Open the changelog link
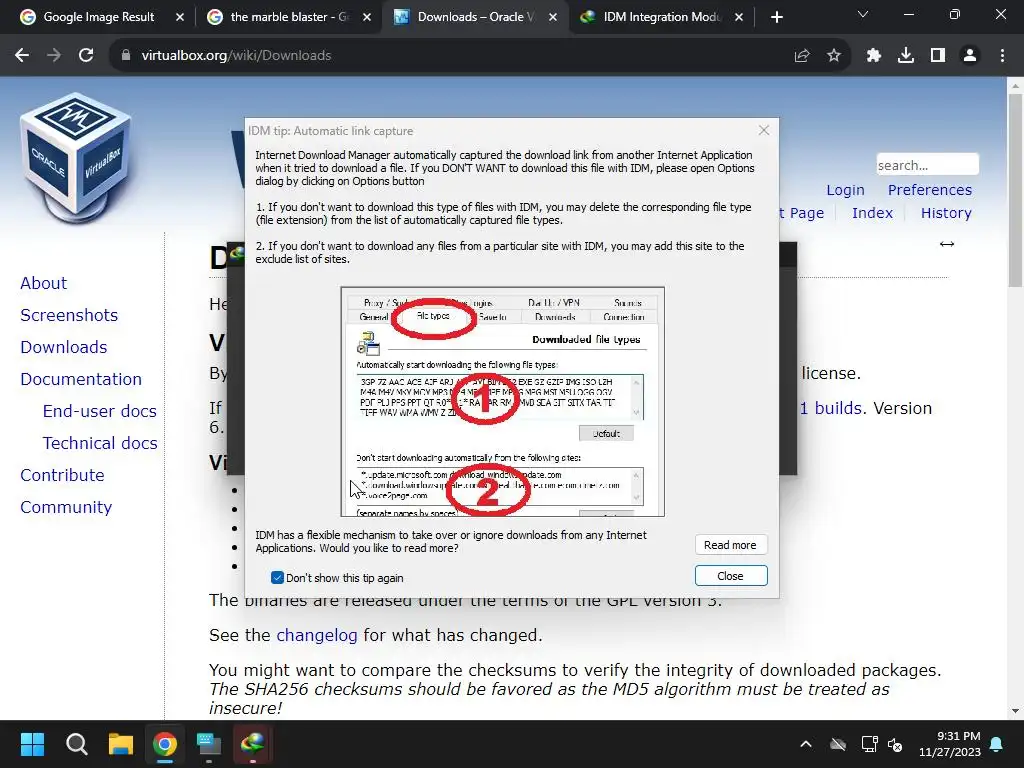1024x768 pixels. coord(317,635)
